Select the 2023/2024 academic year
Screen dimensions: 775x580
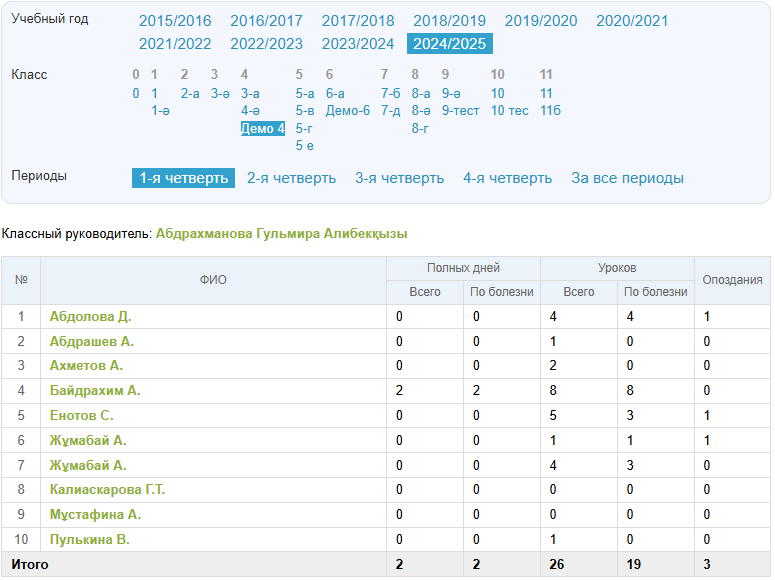(357, 44)
